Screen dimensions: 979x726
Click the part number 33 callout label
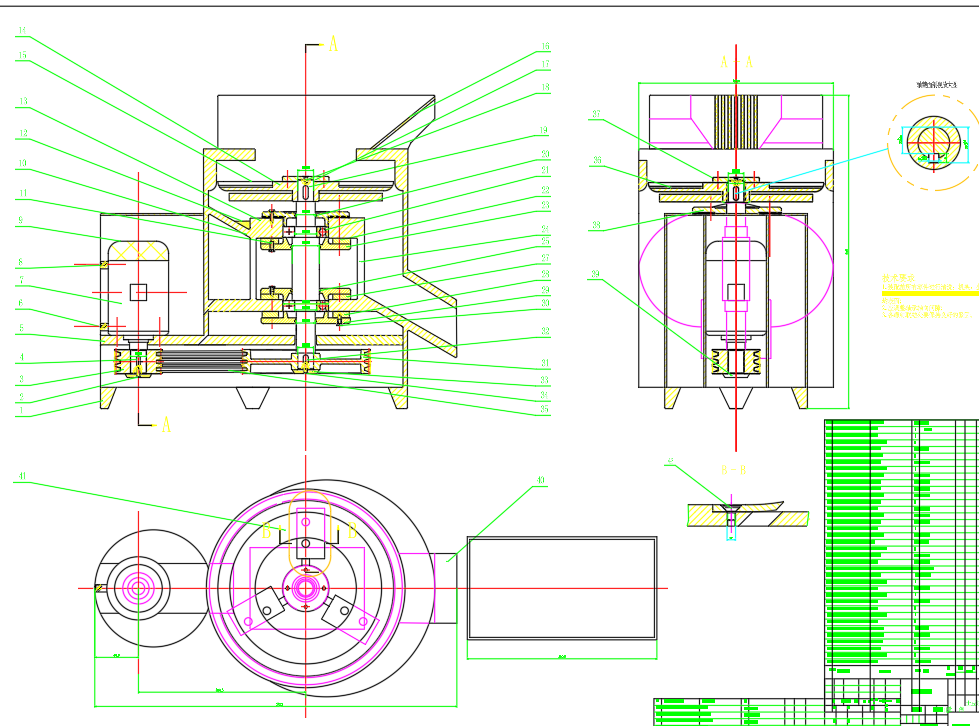tap(544, 380)
